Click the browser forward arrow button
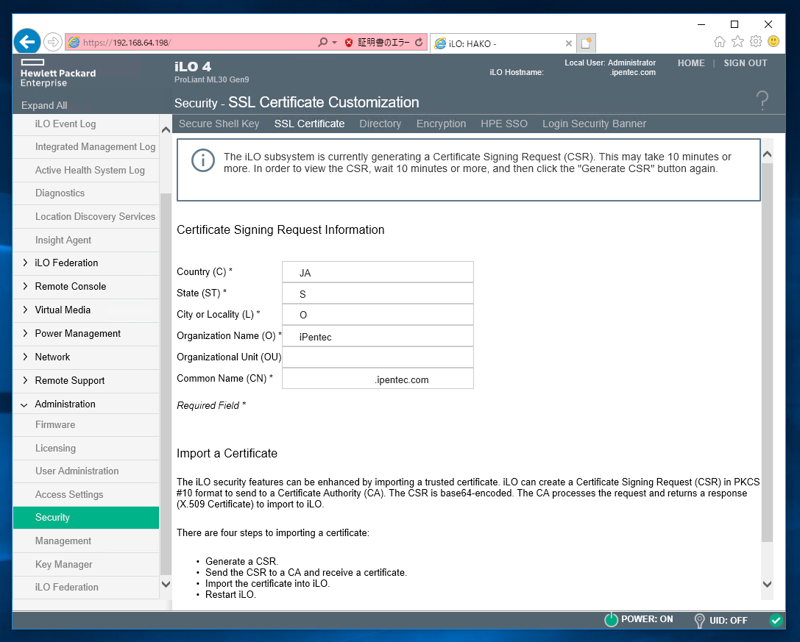 click(53, 42)
